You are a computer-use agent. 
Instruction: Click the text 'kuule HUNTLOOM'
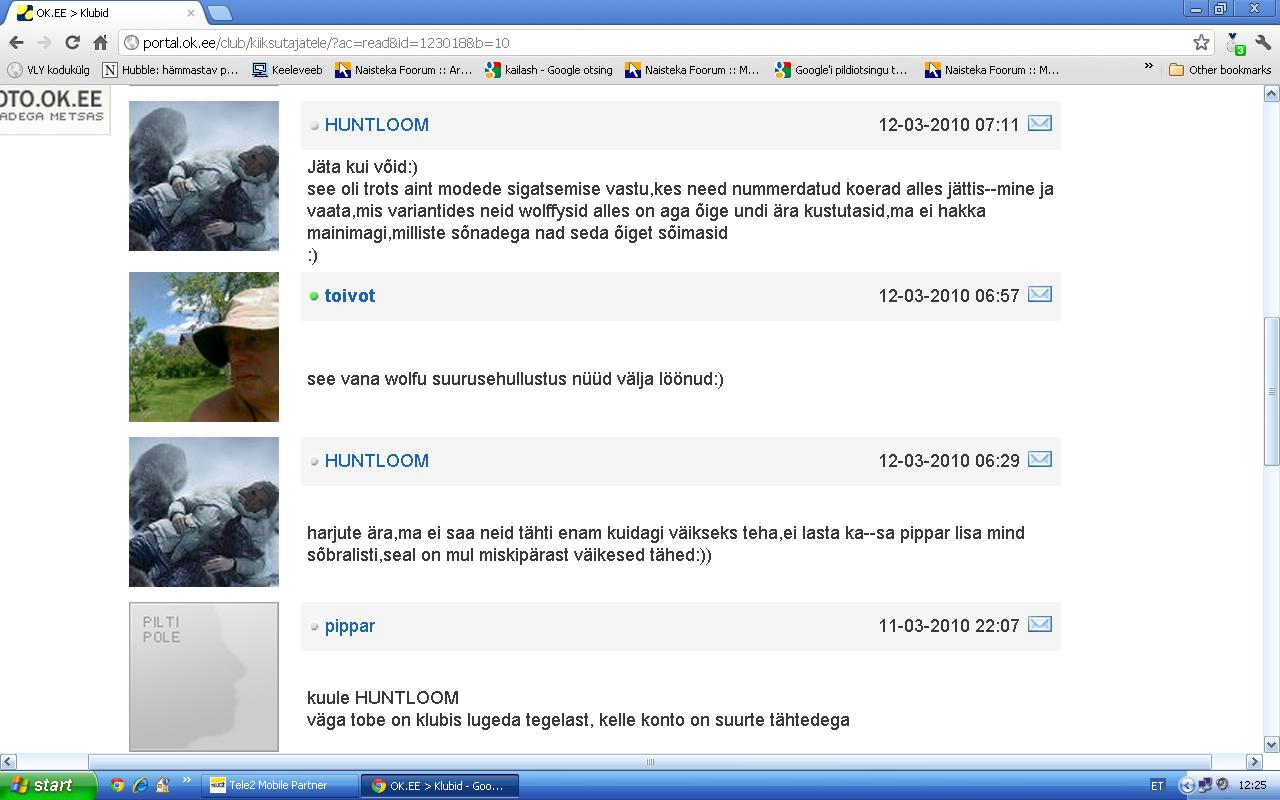(x=383, y=697)
